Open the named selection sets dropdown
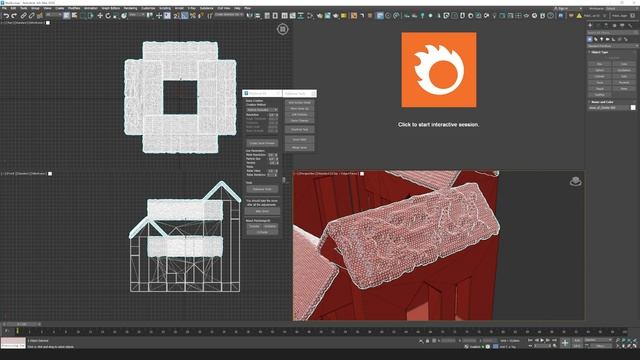Image resolution: width=640 pixels, height=360 pixels. (x=229, y=15)
